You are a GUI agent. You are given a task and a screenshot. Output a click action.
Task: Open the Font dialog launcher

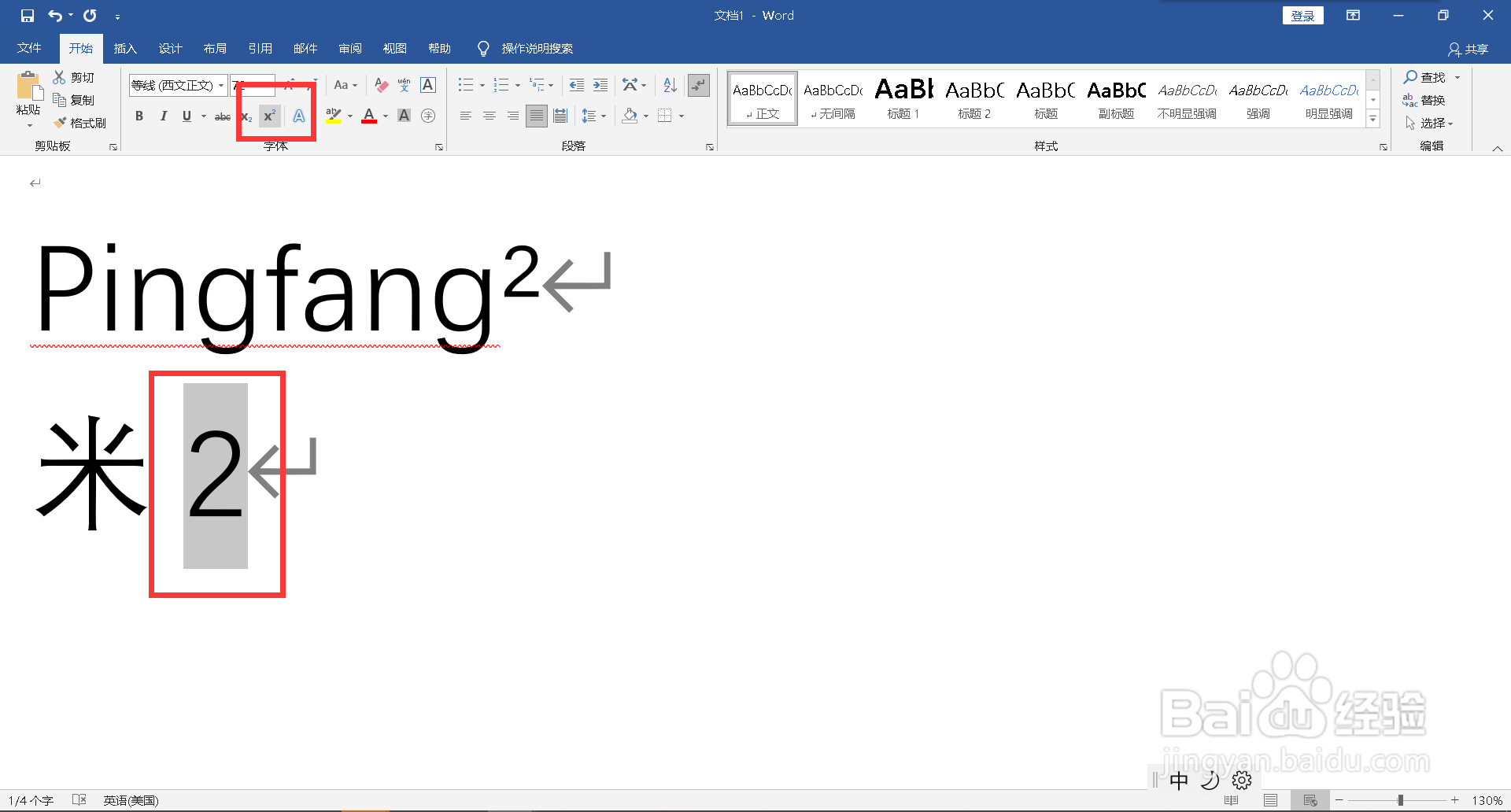[x=439, y=147]
